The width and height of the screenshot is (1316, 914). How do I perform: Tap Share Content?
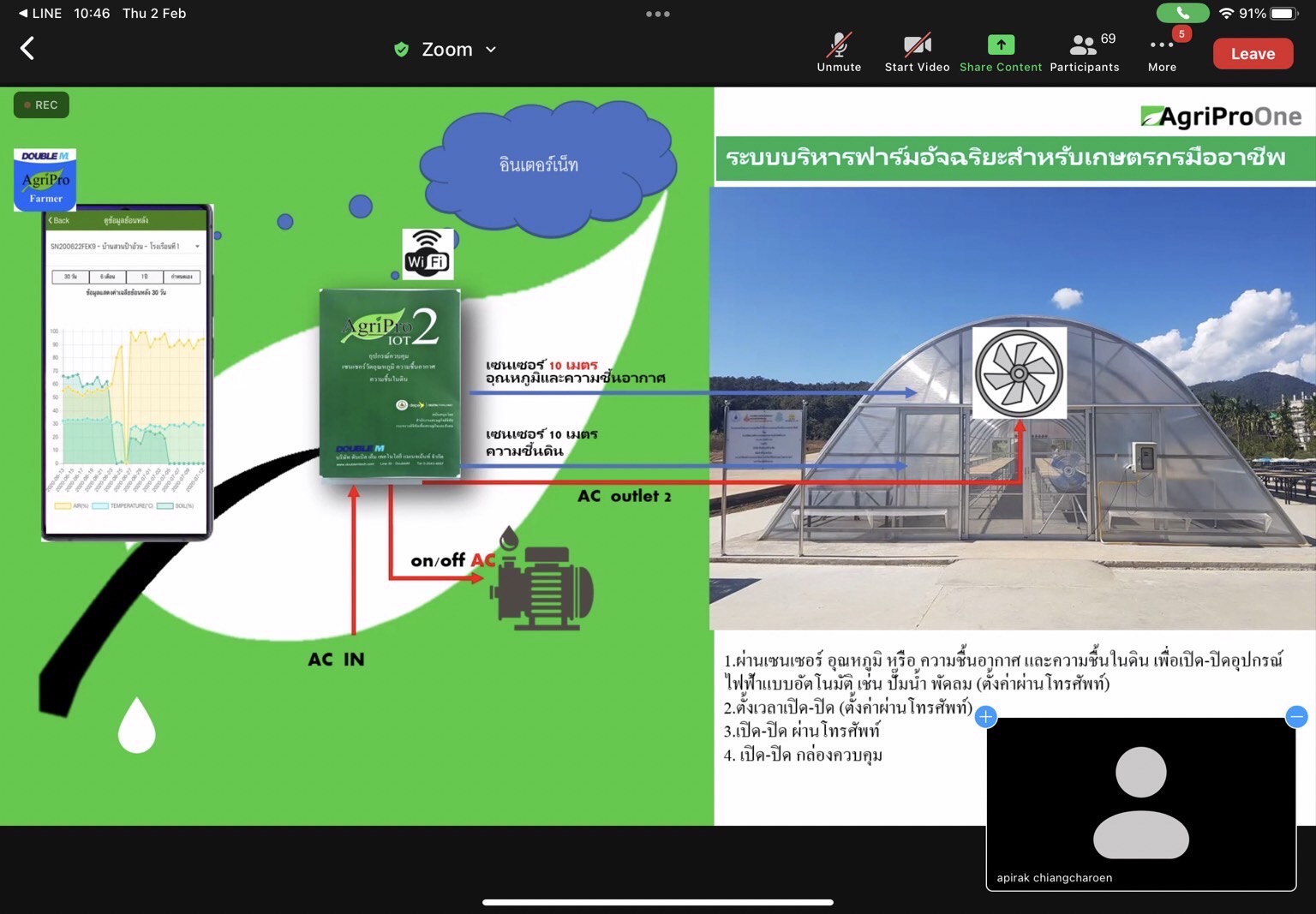click(x=1001, y=53)
